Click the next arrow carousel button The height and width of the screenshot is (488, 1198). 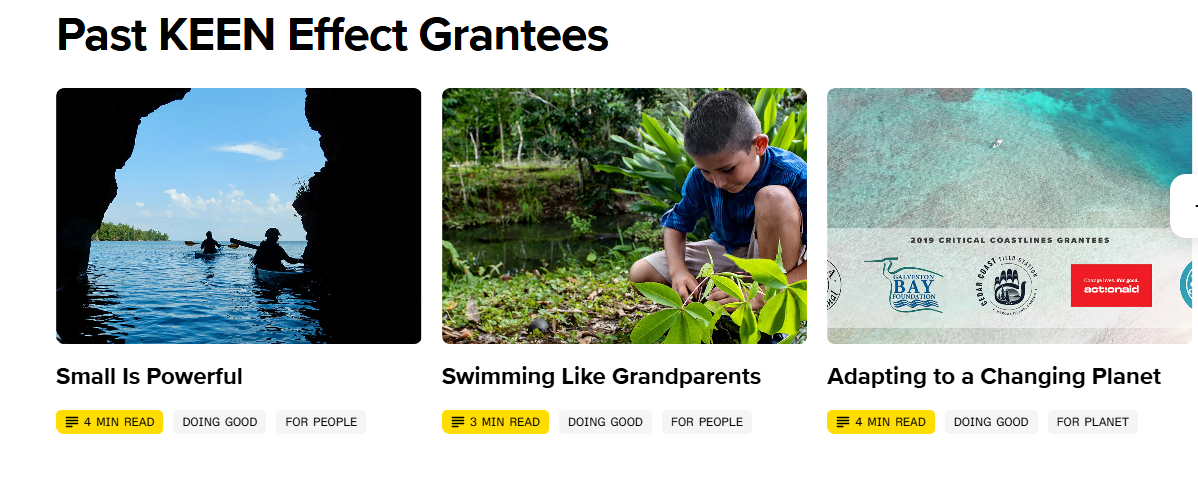pos(1187,206)
